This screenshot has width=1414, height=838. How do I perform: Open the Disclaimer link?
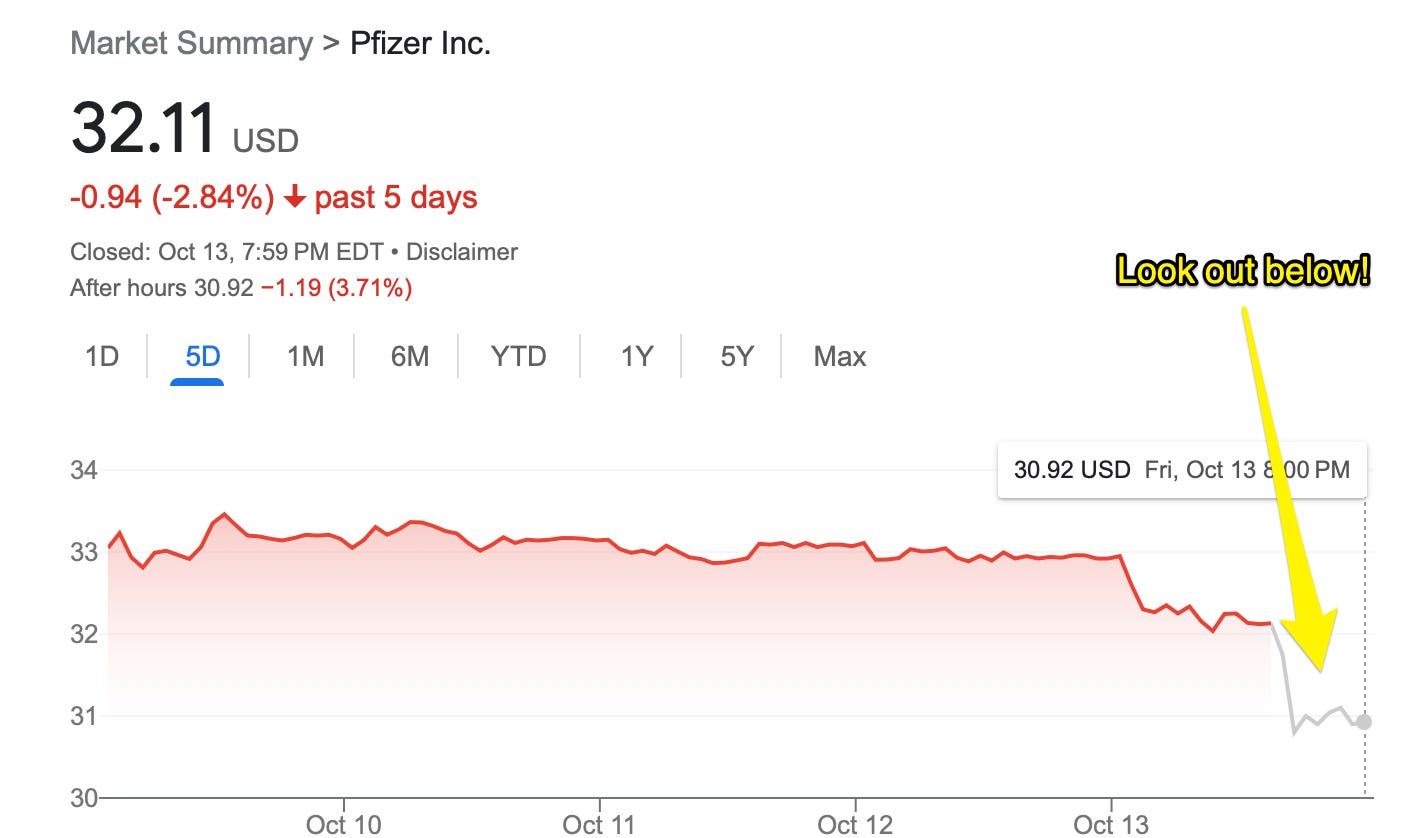click(462, 252)
